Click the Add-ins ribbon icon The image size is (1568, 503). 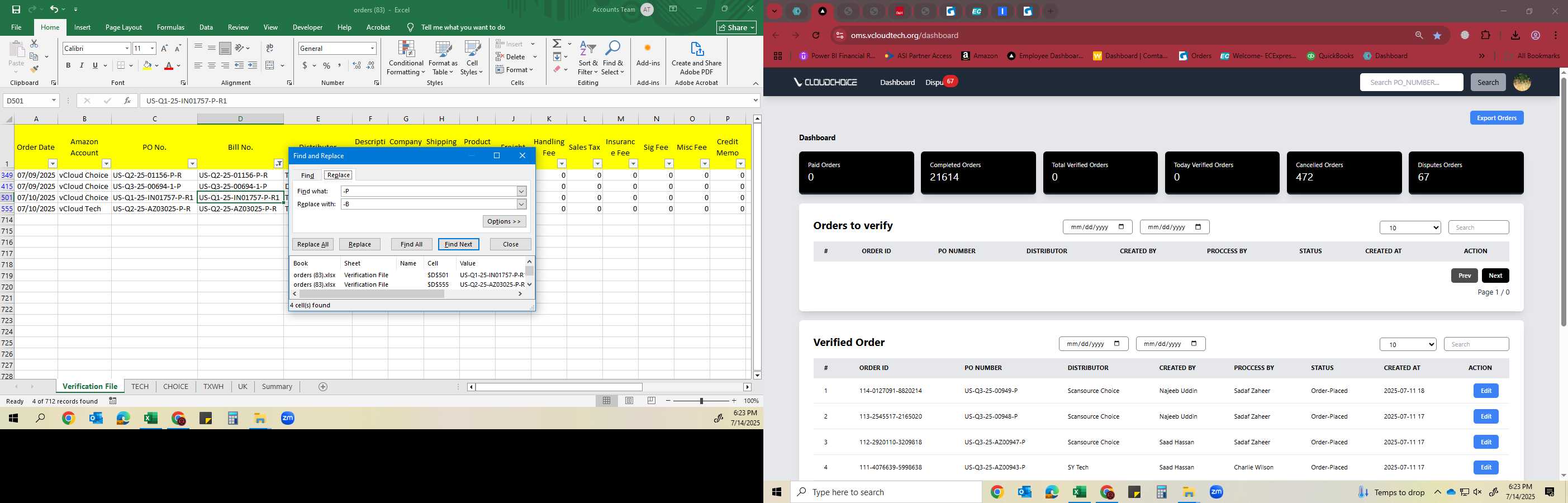(648, 54)
